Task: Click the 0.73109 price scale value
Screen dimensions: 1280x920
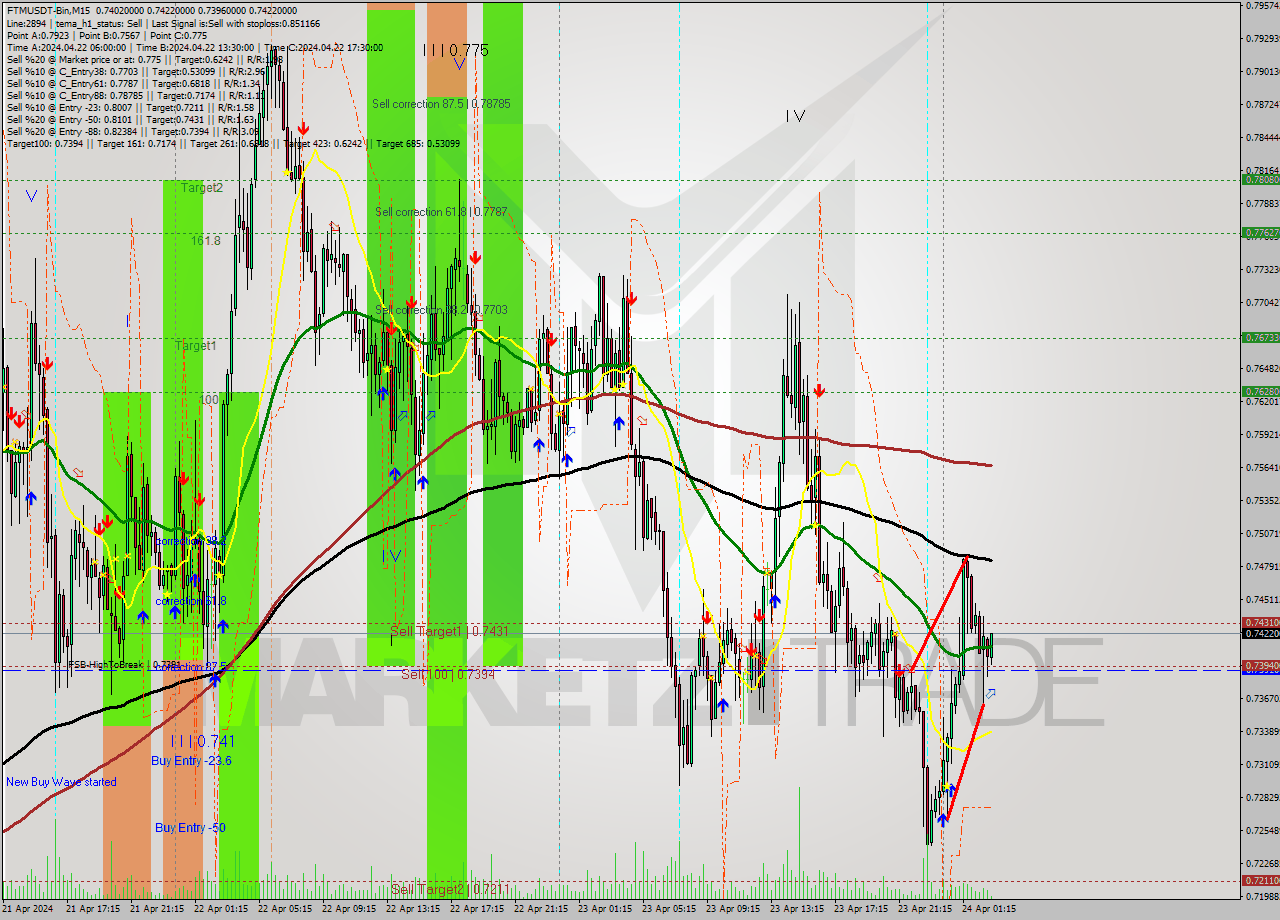Action: pos(1262,764)
